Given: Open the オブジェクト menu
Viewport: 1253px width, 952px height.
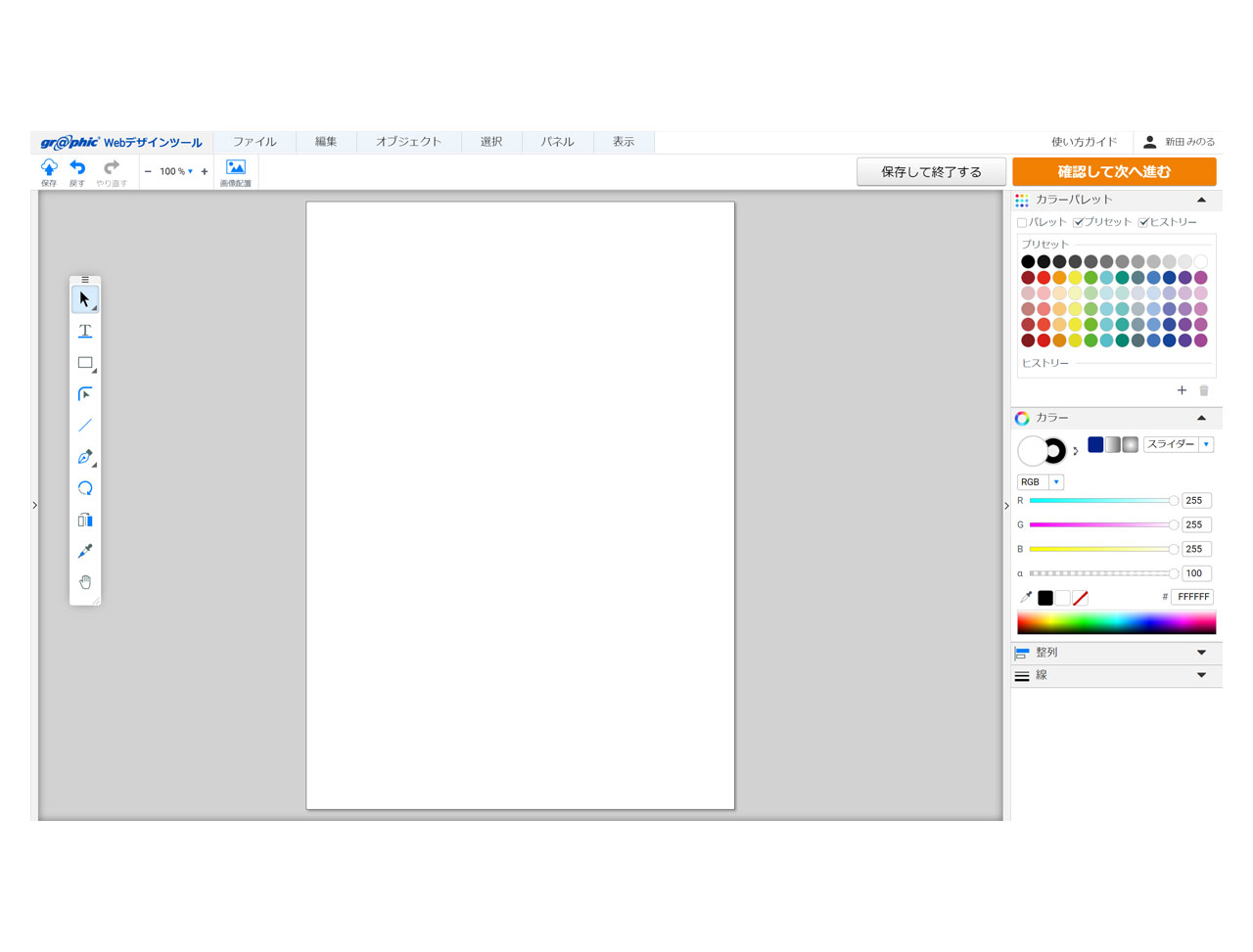Looking at the screenshot, I should tap(408, 142).
